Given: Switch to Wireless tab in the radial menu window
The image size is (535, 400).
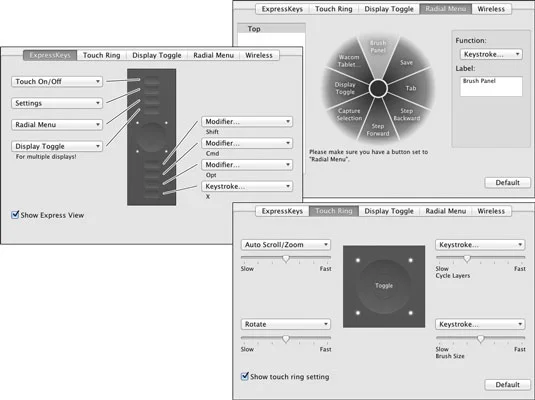Looking at the screenshot, I should coord(491,9).
